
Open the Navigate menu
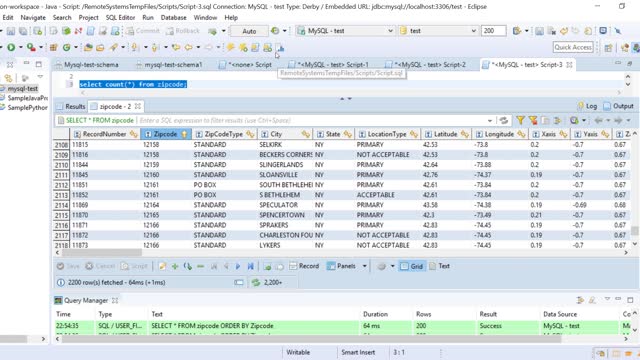tap(33, 18)
